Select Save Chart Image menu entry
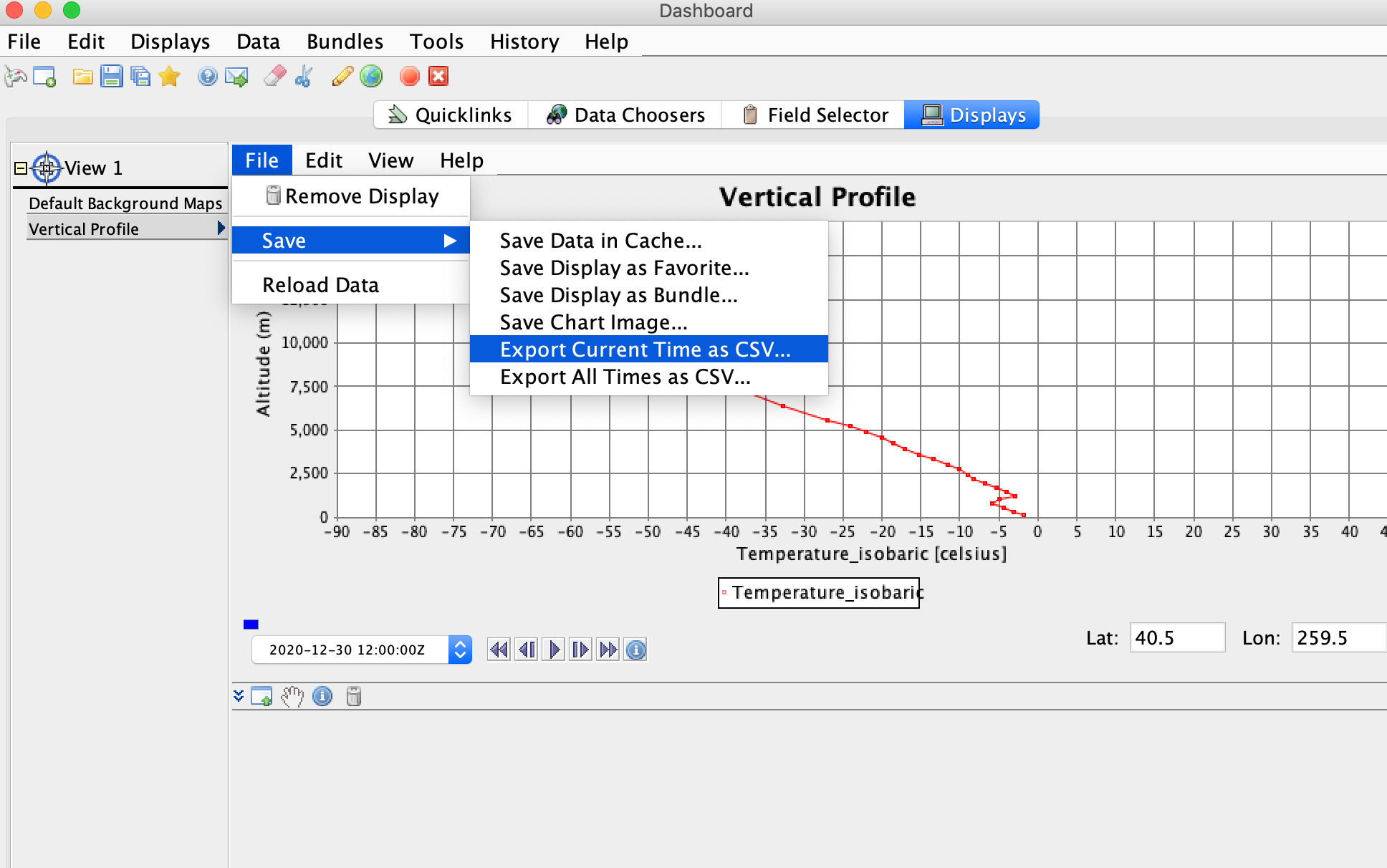Screen dimensions: 1387x868 click(593, 322)
